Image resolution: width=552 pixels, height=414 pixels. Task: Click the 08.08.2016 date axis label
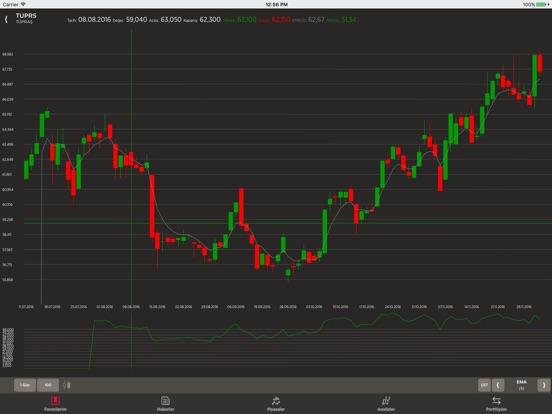(x=131, y=307)
